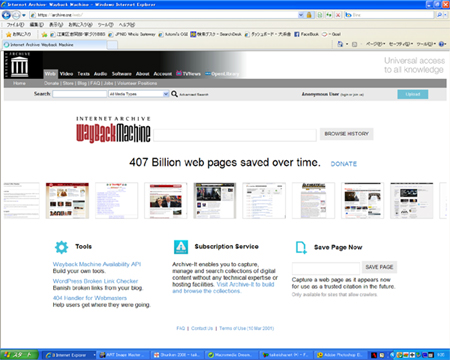Open Wayback Machine Availability API link
This screenshot has height=360, width=450.
(x=97, y=264)
